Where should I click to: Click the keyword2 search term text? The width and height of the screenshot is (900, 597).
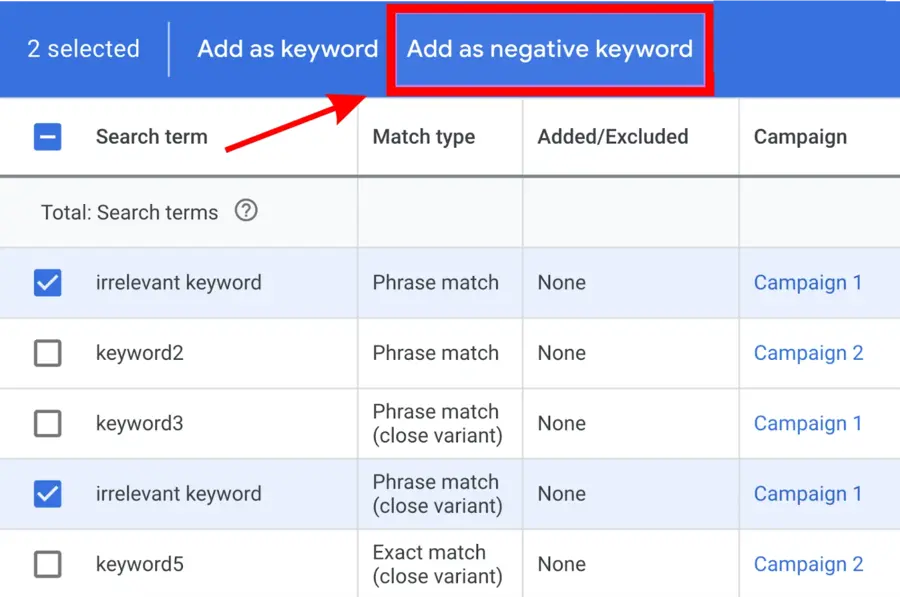coord(139,353)
